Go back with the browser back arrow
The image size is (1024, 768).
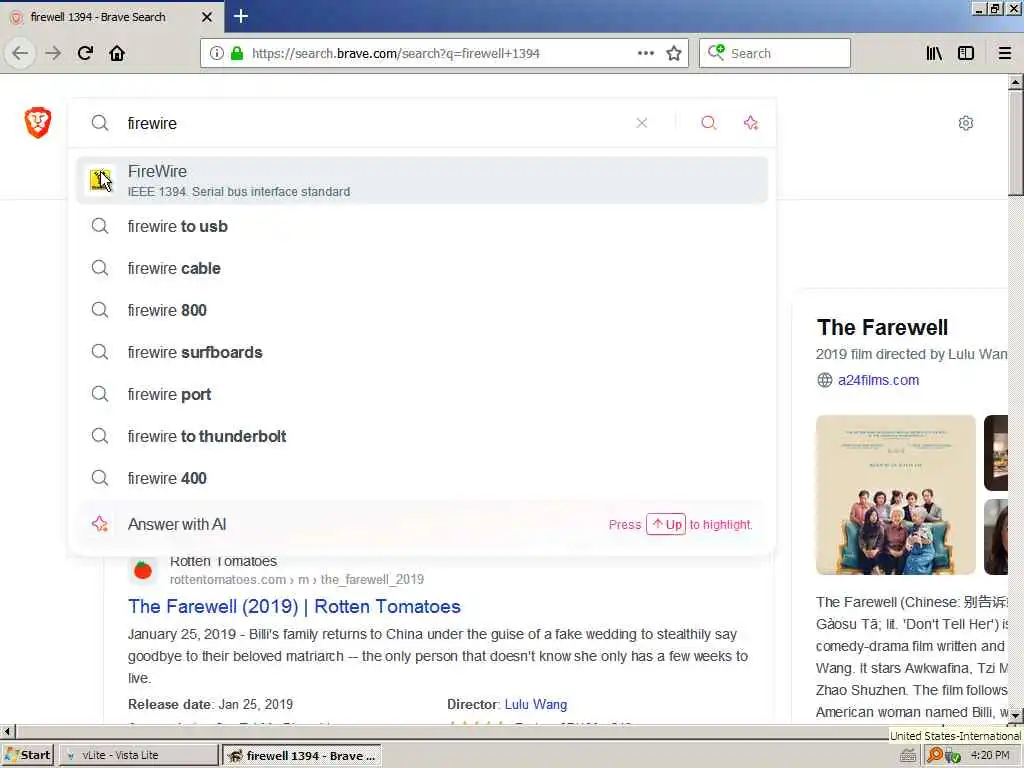coord(20,53)
